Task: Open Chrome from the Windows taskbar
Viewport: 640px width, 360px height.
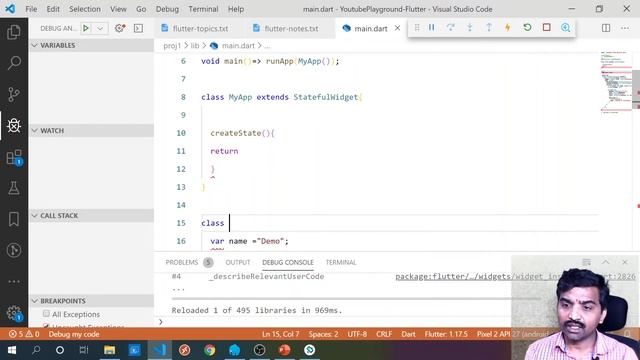Action: tap(209, 350)
